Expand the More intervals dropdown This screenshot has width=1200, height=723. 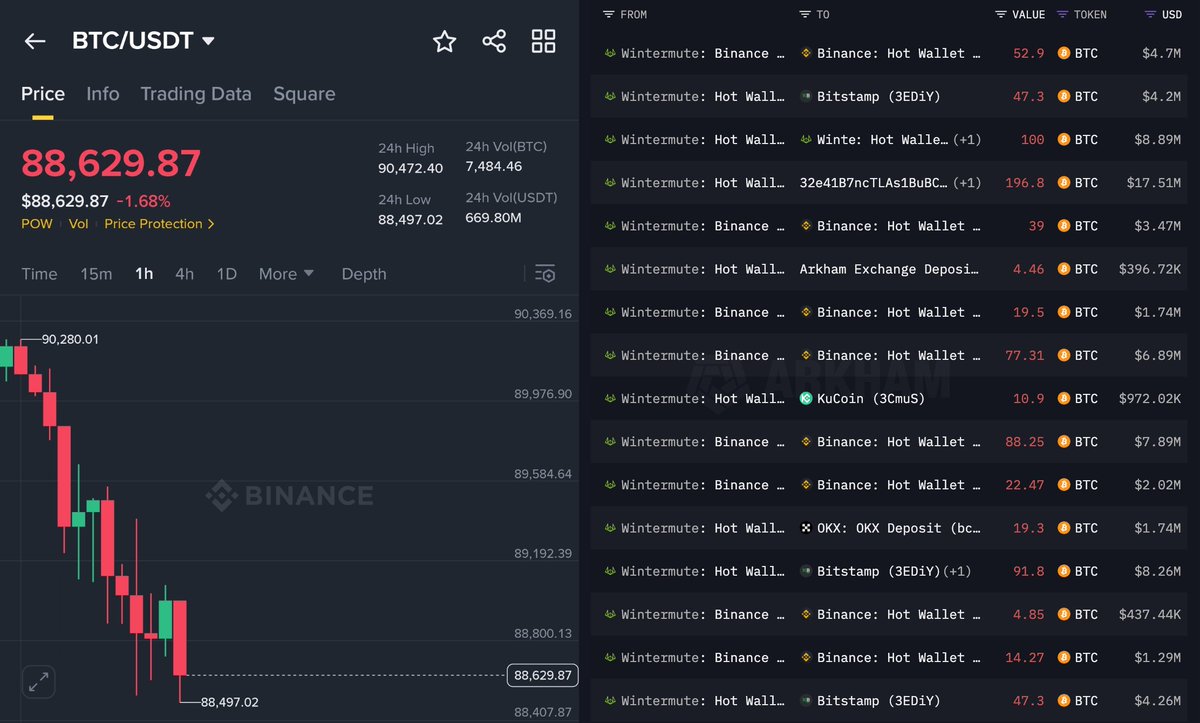click(x=286, y=274)
